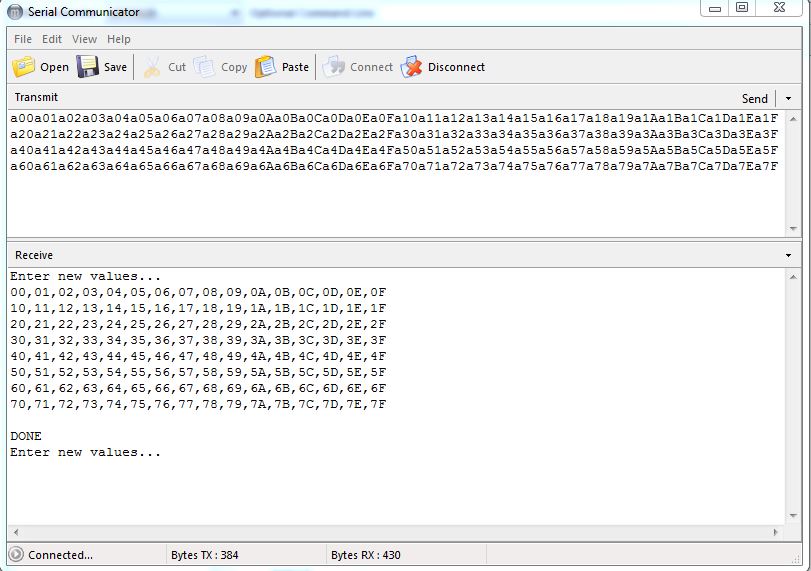Click the Copy pages icon
The width and height of the screenshot is (811, 571).
point(205,67)
